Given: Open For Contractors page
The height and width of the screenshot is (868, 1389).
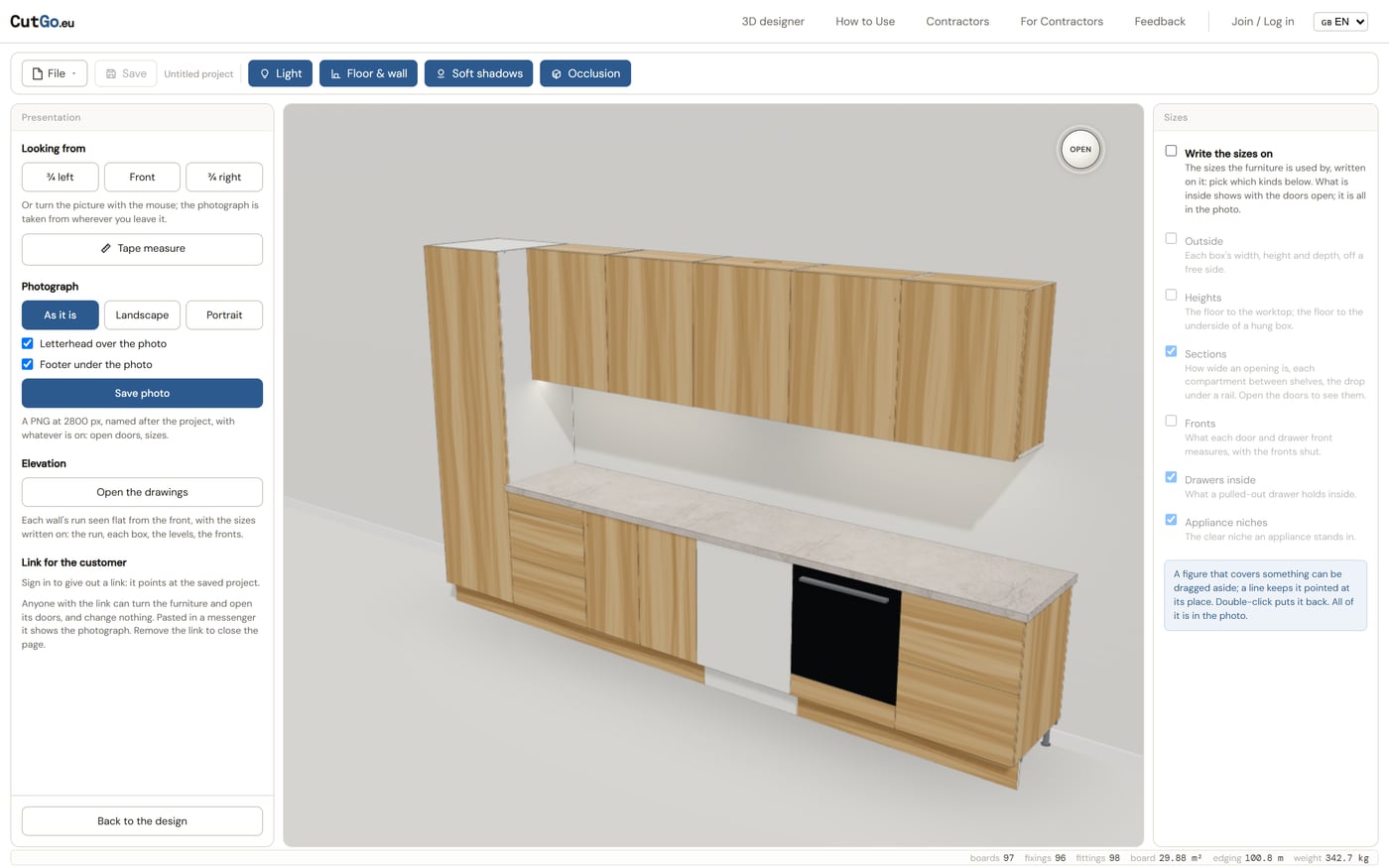Looking at the screenshot, I should (x=1062, y=21).
